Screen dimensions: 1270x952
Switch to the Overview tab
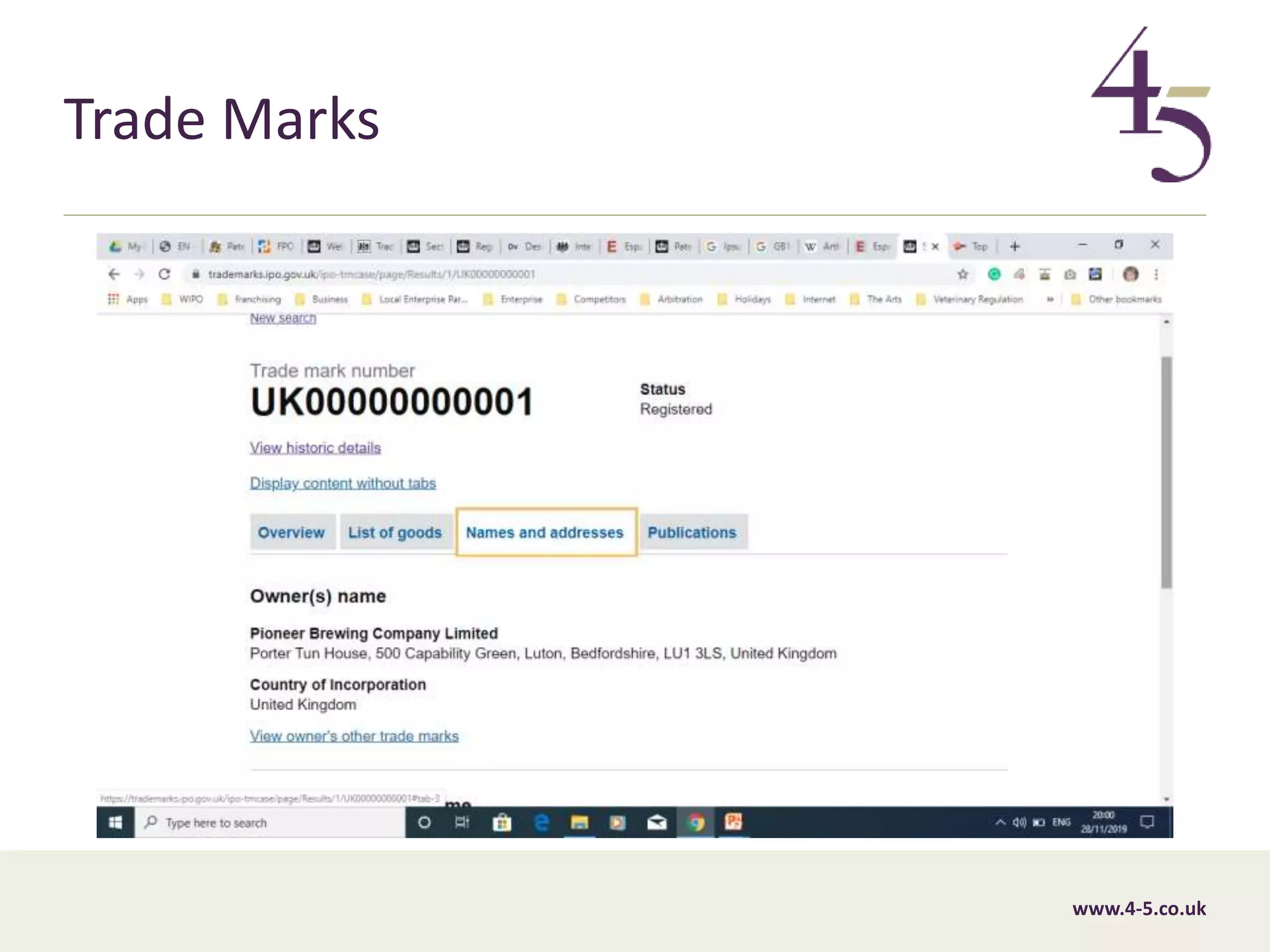(292, 532)
